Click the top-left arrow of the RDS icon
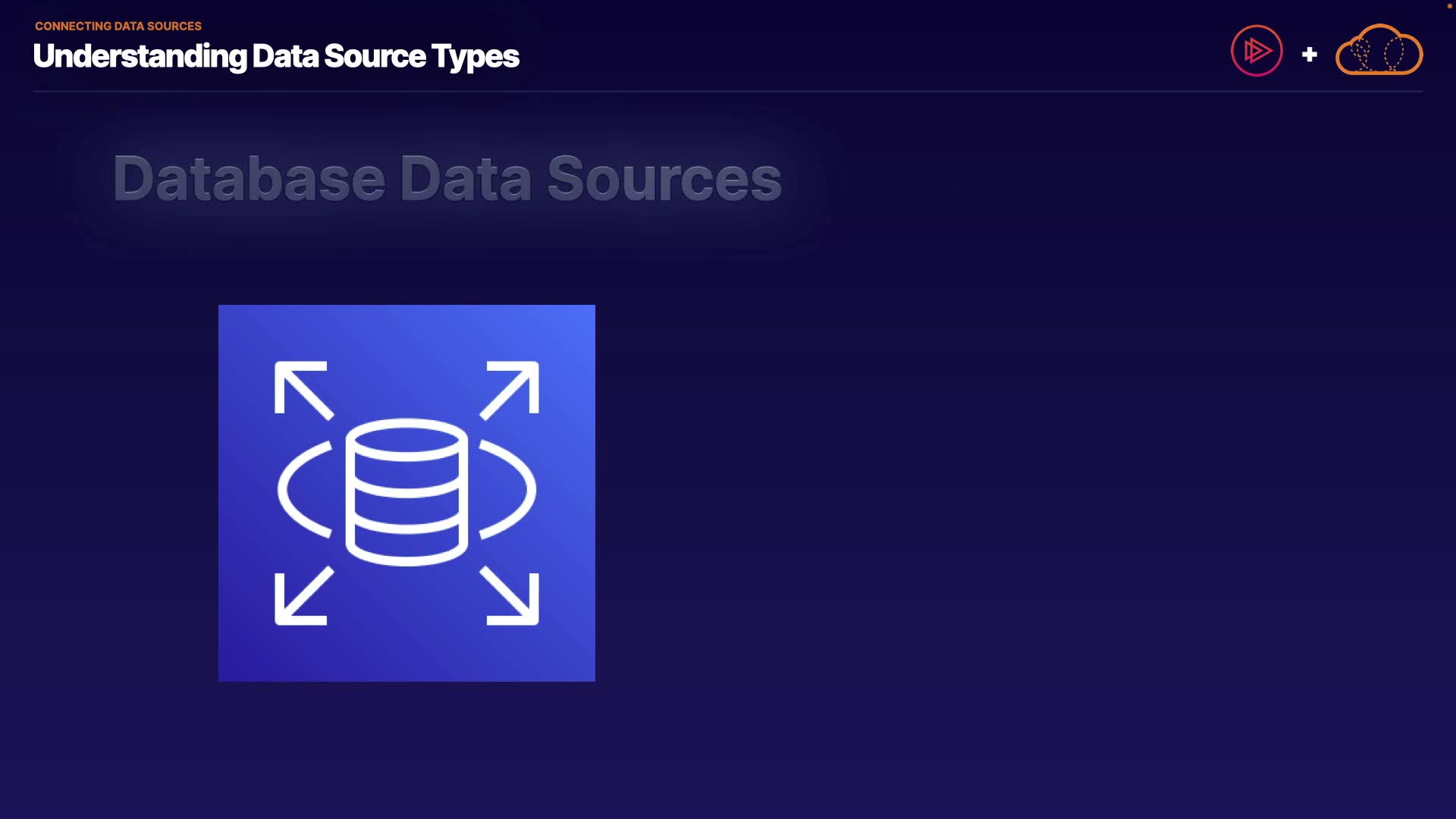Image resolution: width=1456 pixels, height=819 pixels. coord(303,389)
